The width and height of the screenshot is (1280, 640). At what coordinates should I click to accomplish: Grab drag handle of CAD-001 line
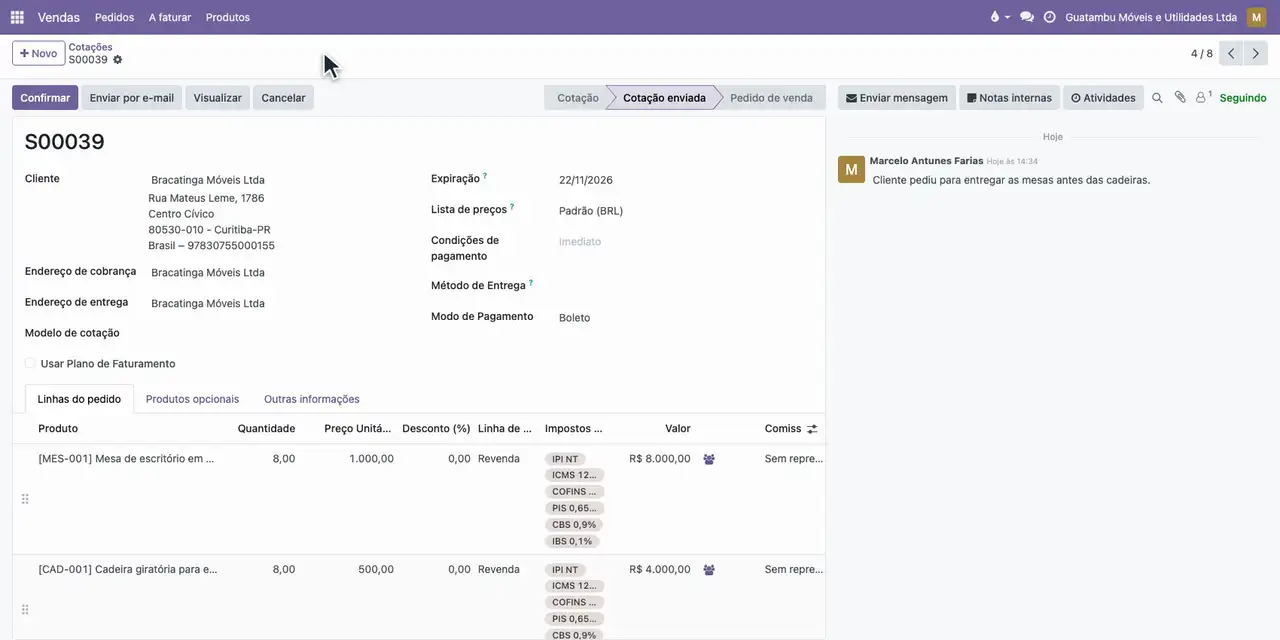25,610
